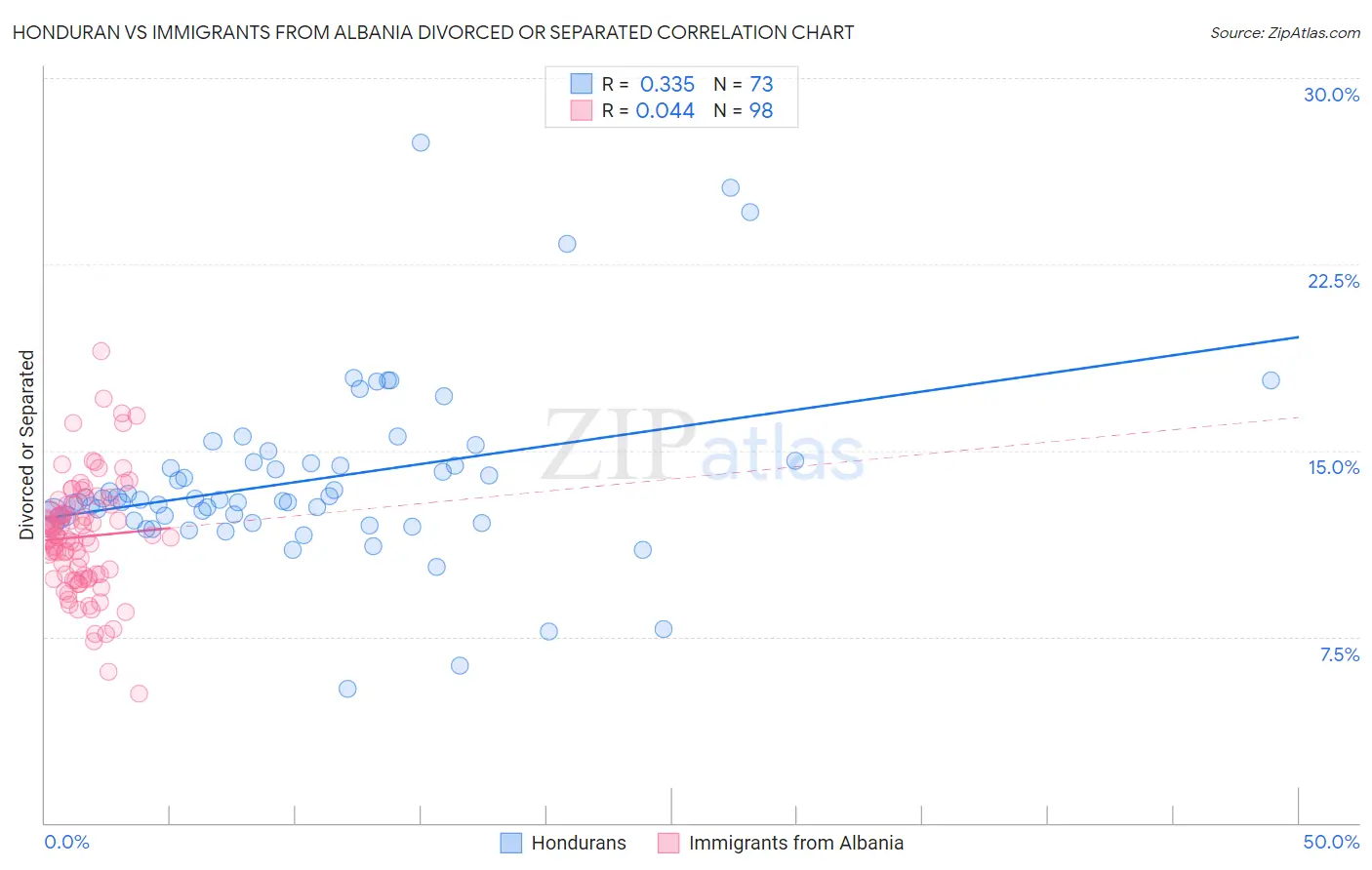The width and height of the screenshot is (1372, 870).
Task: Click the ZIPatlas watermark in chart center
Action: (x=703, y=447)
